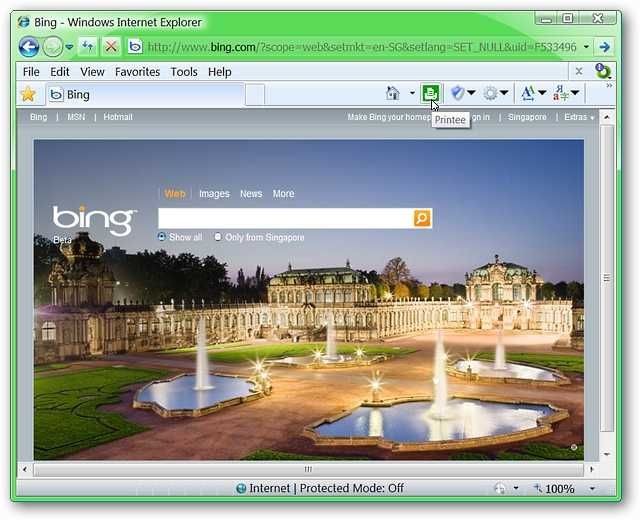Select the Images search category

(x=214, y=193)
